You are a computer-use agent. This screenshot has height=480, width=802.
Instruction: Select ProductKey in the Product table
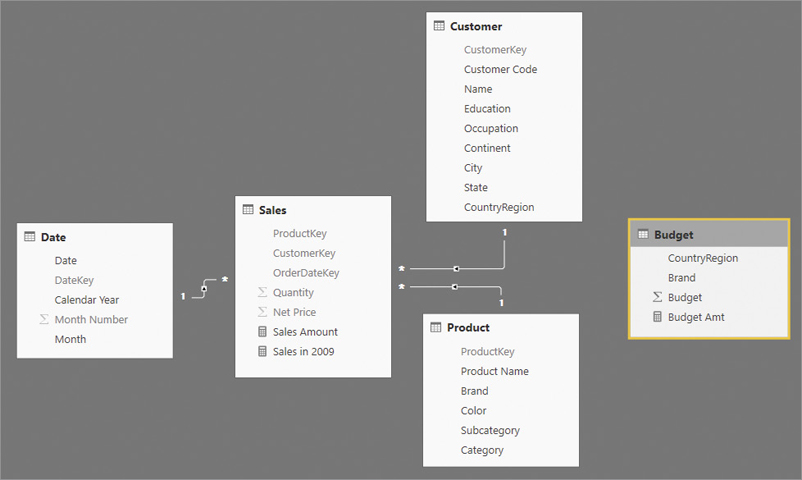click(x=487, y=352)
